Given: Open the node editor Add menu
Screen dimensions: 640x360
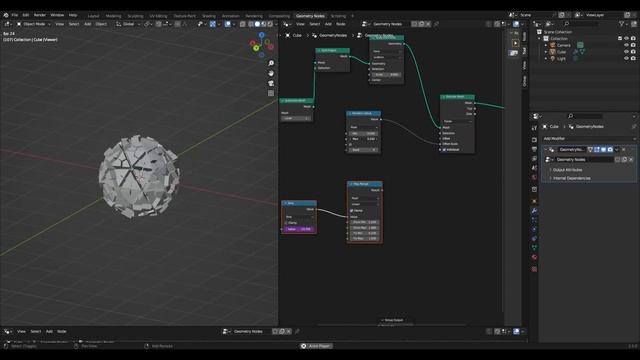Looking at the screenshot, I should [x=328, y=24].
